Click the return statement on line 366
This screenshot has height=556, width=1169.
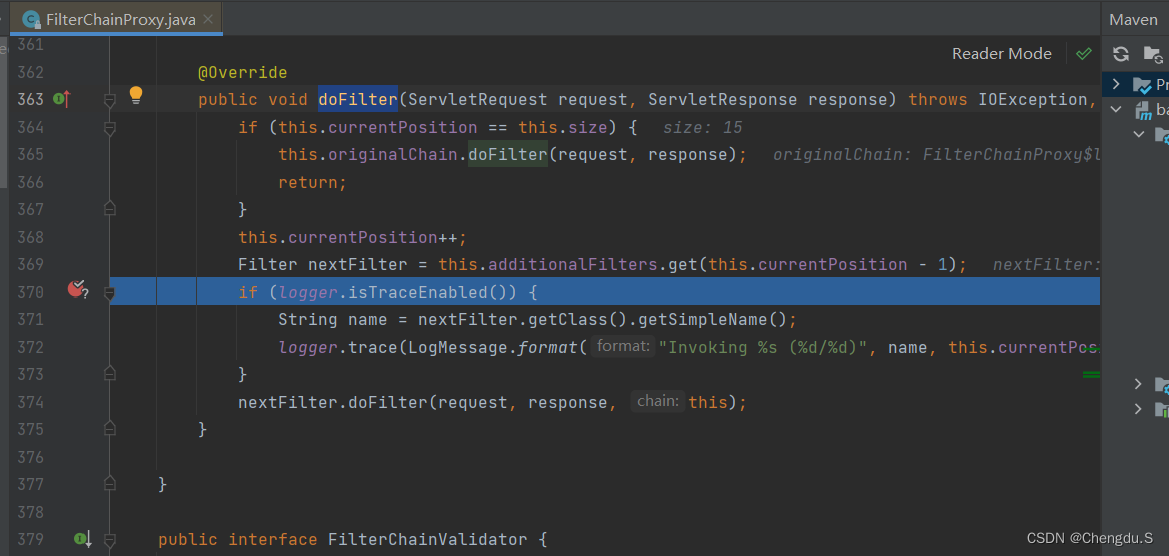tap(312, 182)
